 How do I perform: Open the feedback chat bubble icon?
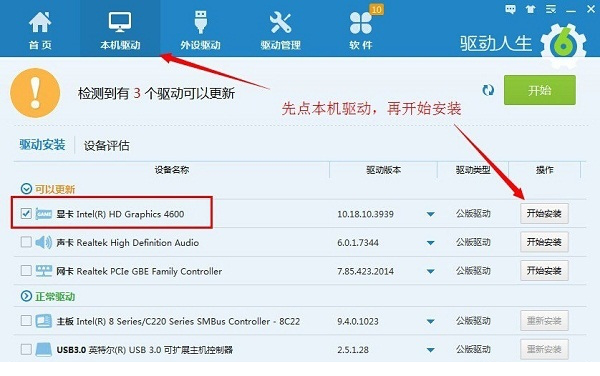(x=510, y=10)
